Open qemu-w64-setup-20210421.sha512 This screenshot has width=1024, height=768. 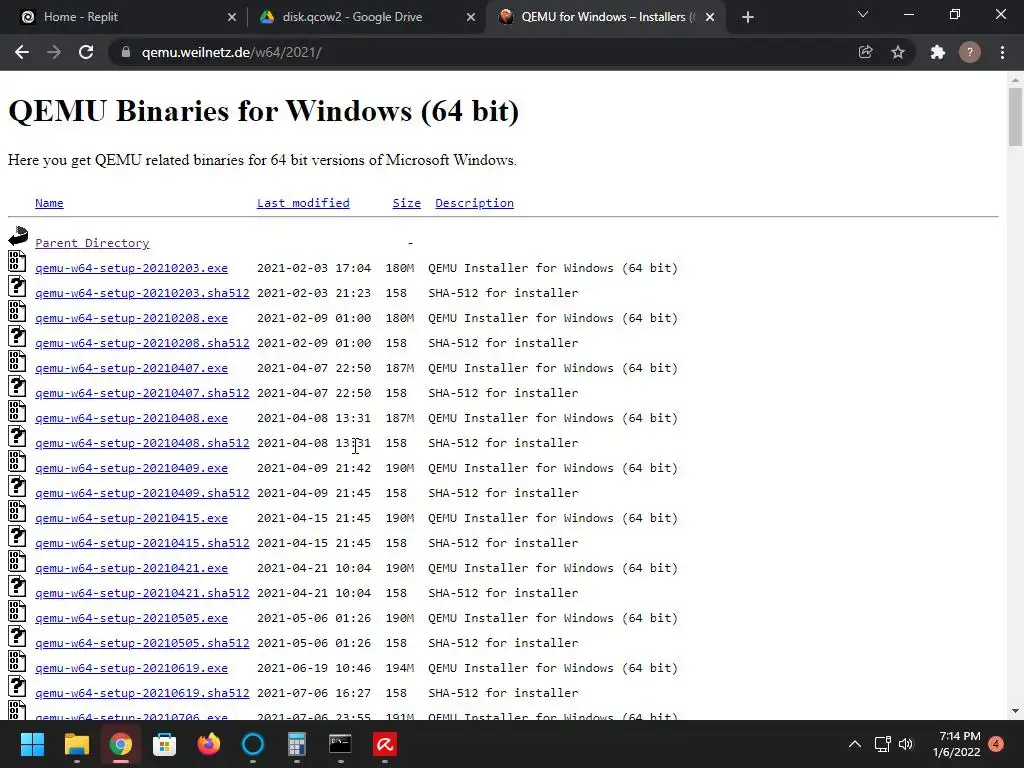pyautogui.click(x=142, y=593)
